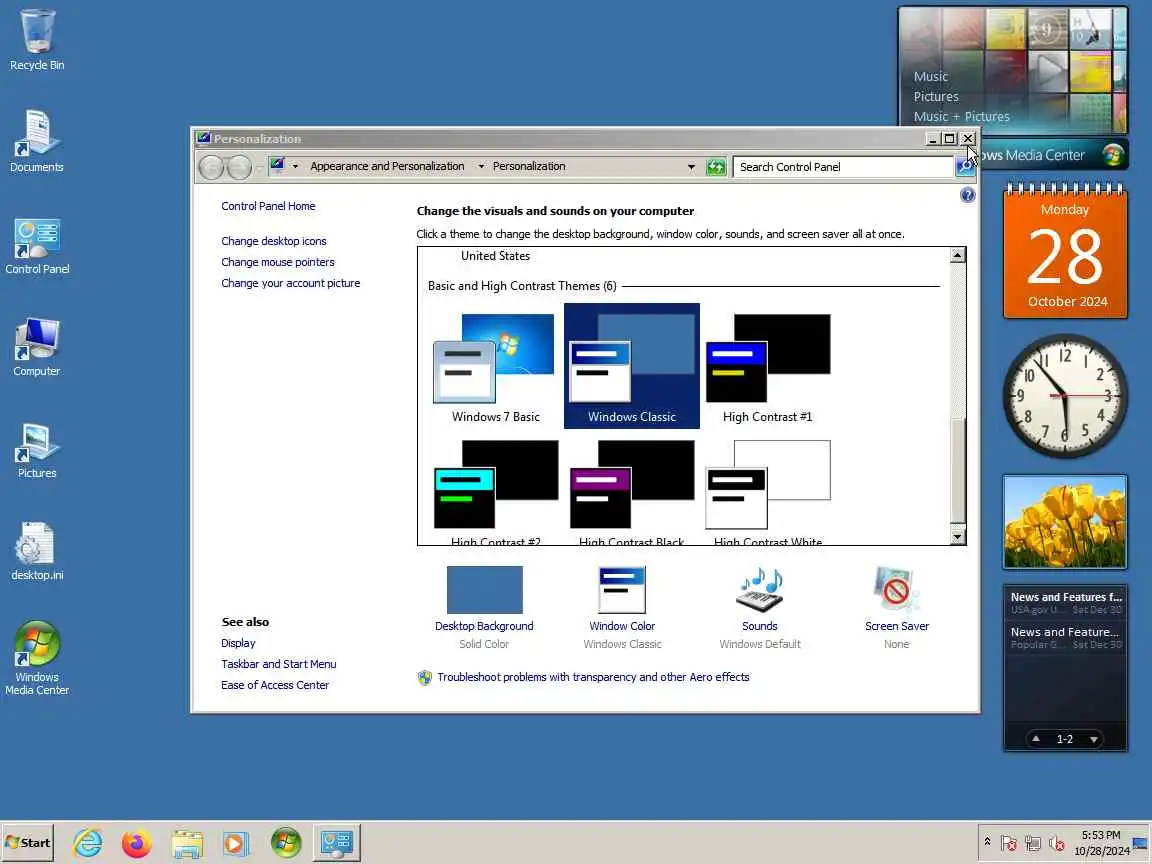The width and height of the screenshot is (1152, 864).
Task: Launch Firefox from the taskbar
Action: [137, 843]
